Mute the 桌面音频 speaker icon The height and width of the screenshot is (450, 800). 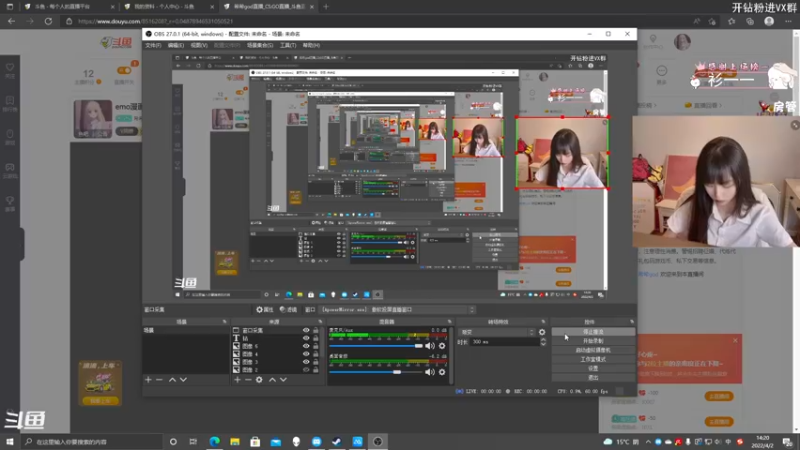pyautogui.click(x=430, y=372)
